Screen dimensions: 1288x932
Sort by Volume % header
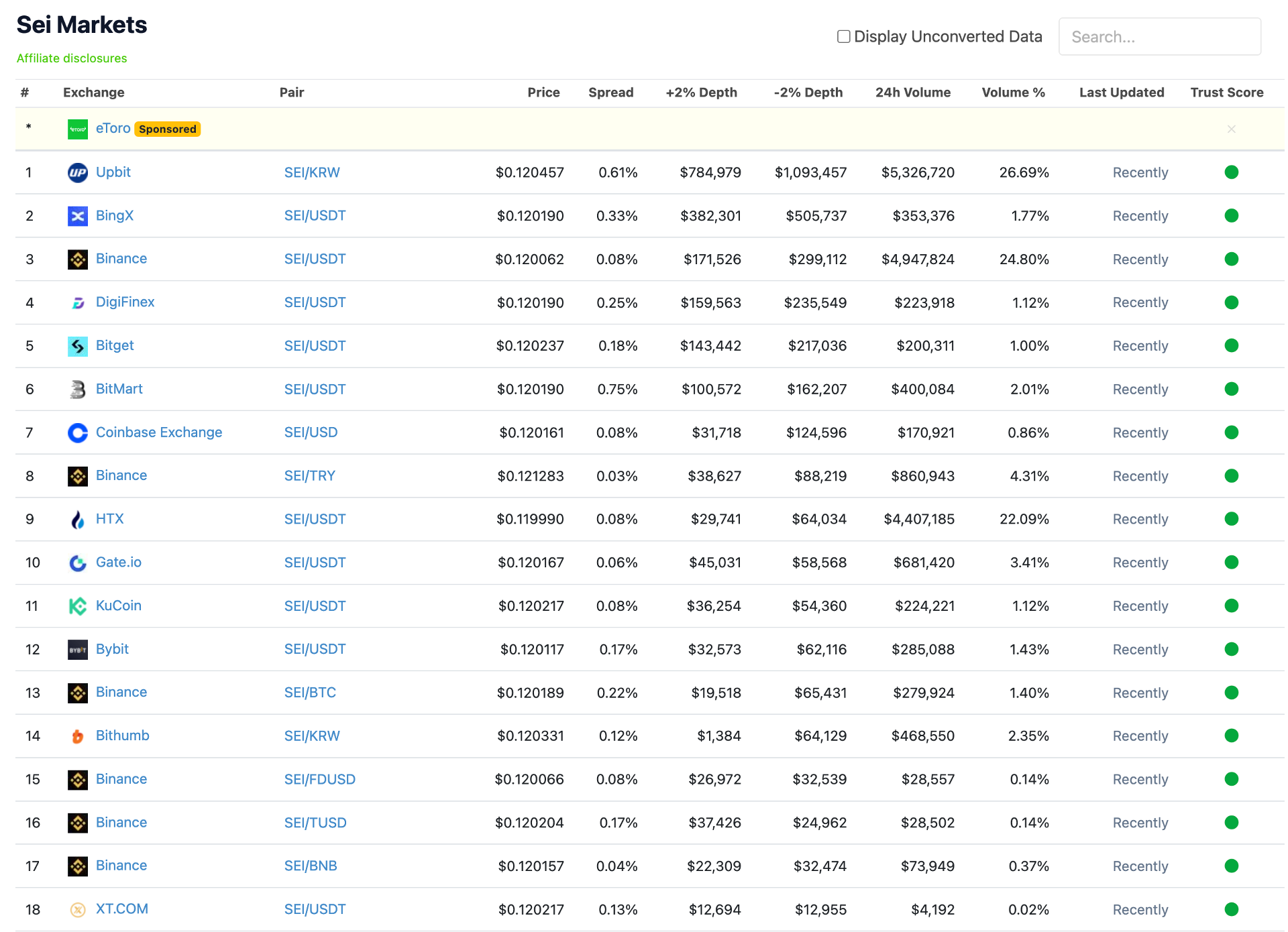(1013, 93)
